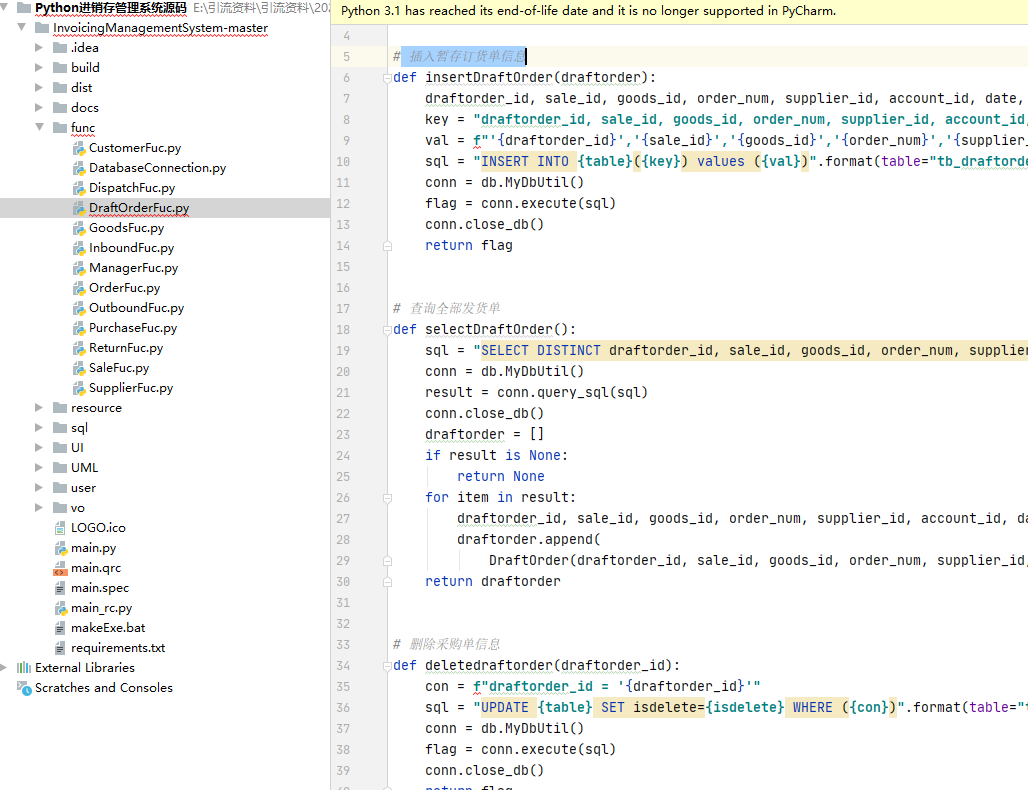Click comment '删除采购单信息' on line 33
Screen dimensions: 1028x790
[x=455, y=644]
